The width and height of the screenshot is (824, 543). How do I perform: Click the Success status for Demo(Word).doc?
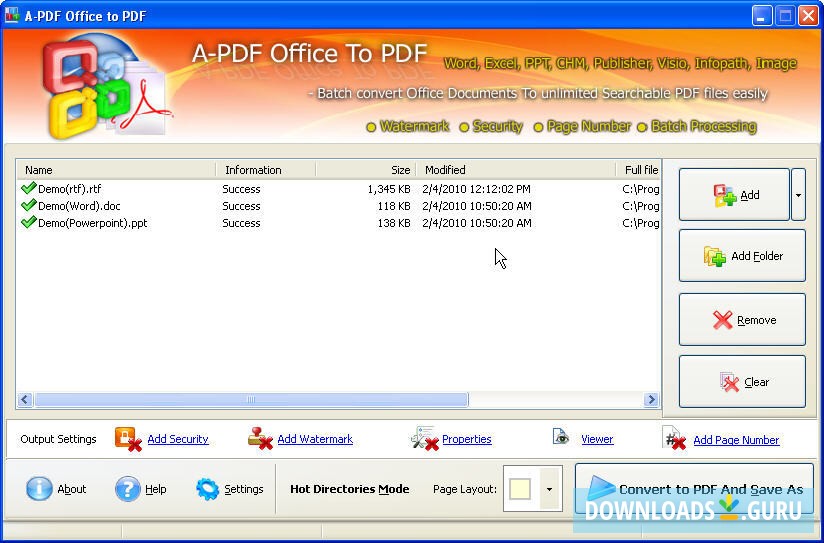(241, 206)
